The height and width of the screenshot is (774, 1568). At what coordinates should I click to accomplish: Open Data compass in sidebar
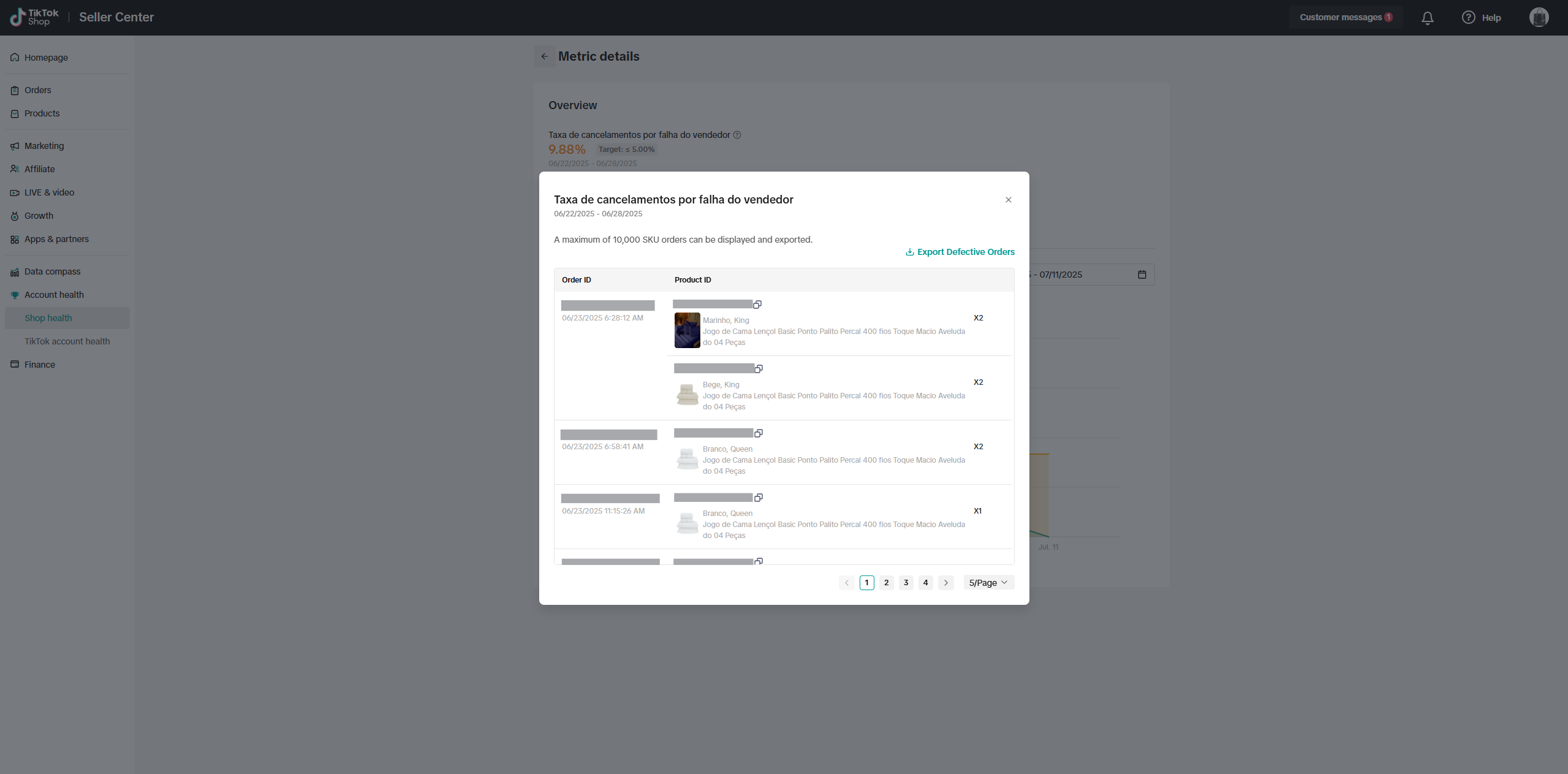coord(52,271)
